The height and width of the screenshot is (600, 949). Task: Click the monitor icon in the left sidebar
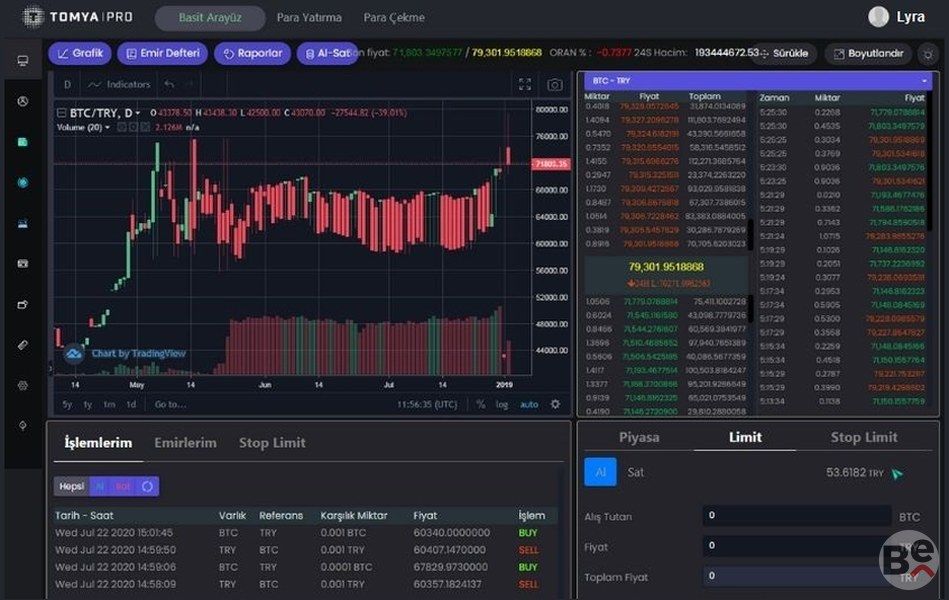coord(22,61)
